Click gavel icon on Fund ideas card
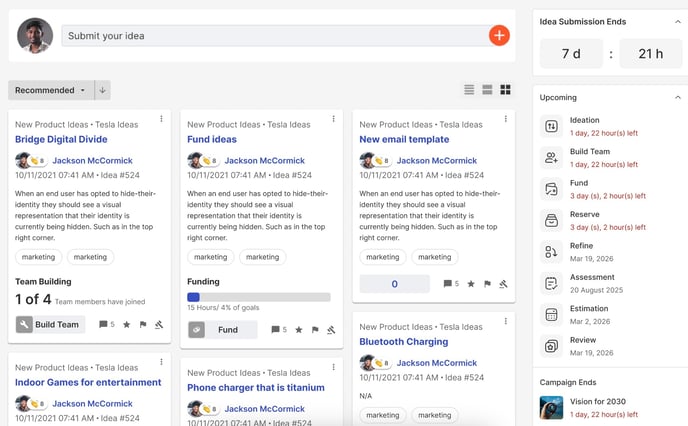Viewport: 688px width, 426px height. coord(331,329)
